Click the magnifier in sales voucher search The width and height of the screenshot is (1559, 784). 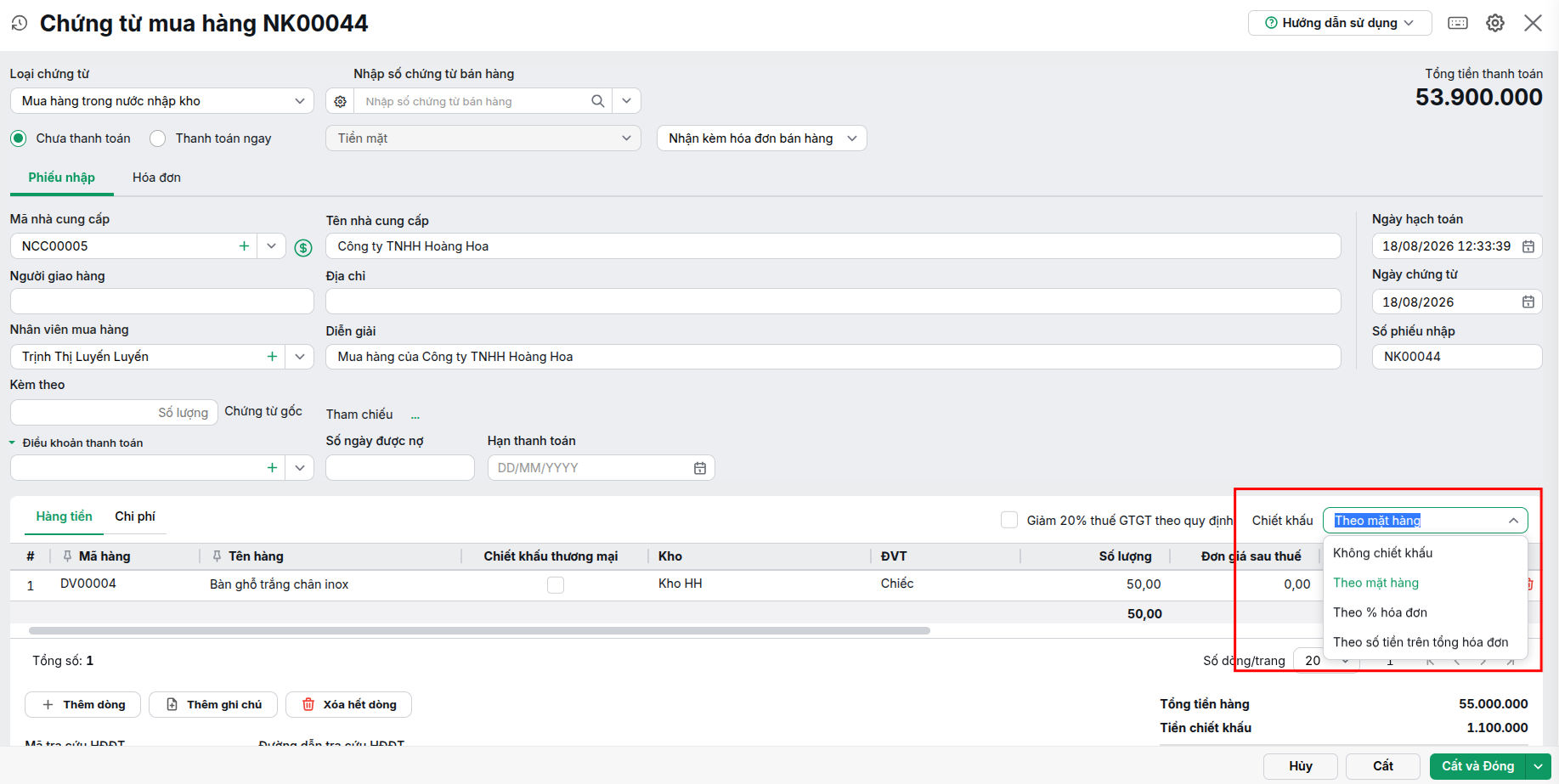(598, 101)
